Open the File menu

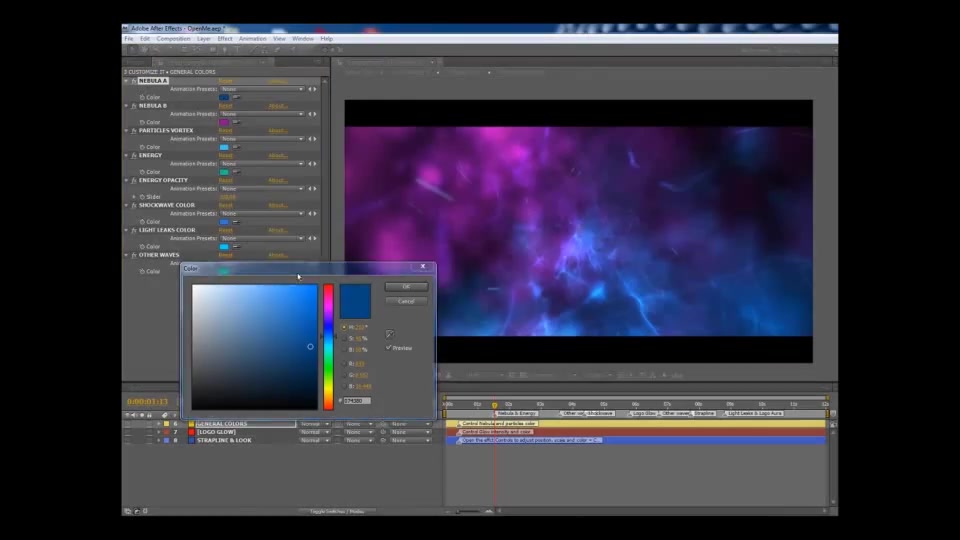pos(129,39)
